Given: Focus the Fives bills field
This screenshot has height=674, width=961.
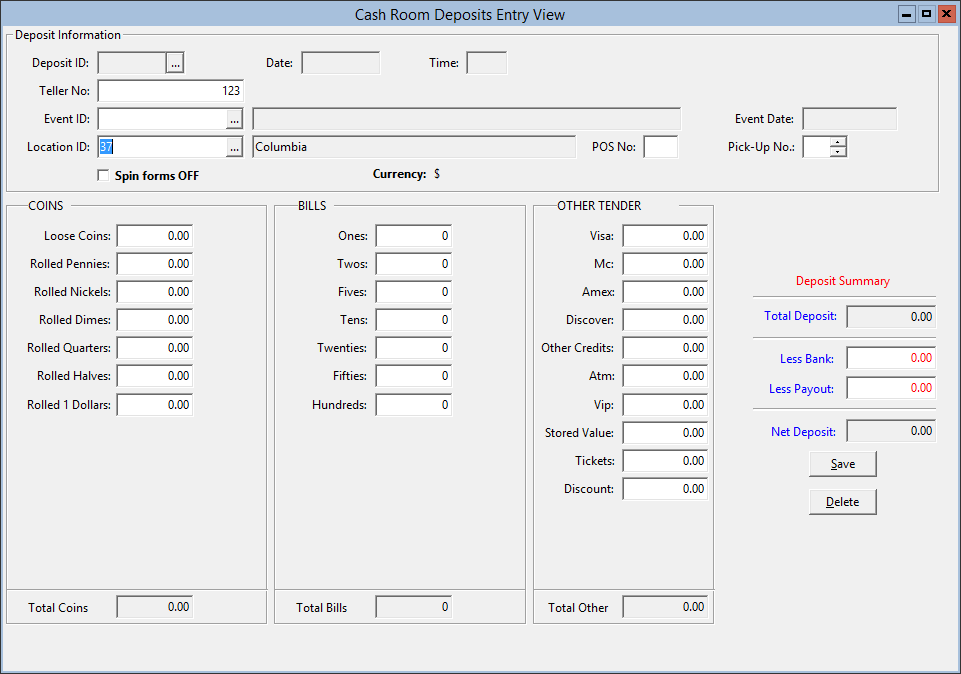Looking at the screenshot, I should point(414,292).
